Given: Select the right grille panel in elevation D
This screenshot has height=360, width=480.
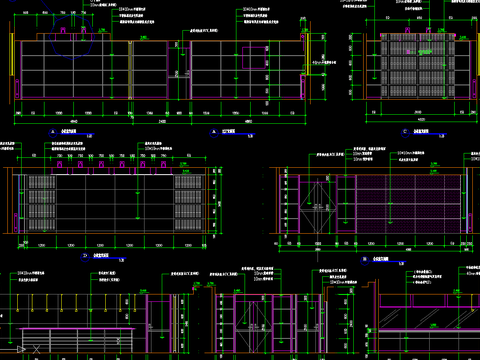Looking at the screenshot, I should (188, 203).
